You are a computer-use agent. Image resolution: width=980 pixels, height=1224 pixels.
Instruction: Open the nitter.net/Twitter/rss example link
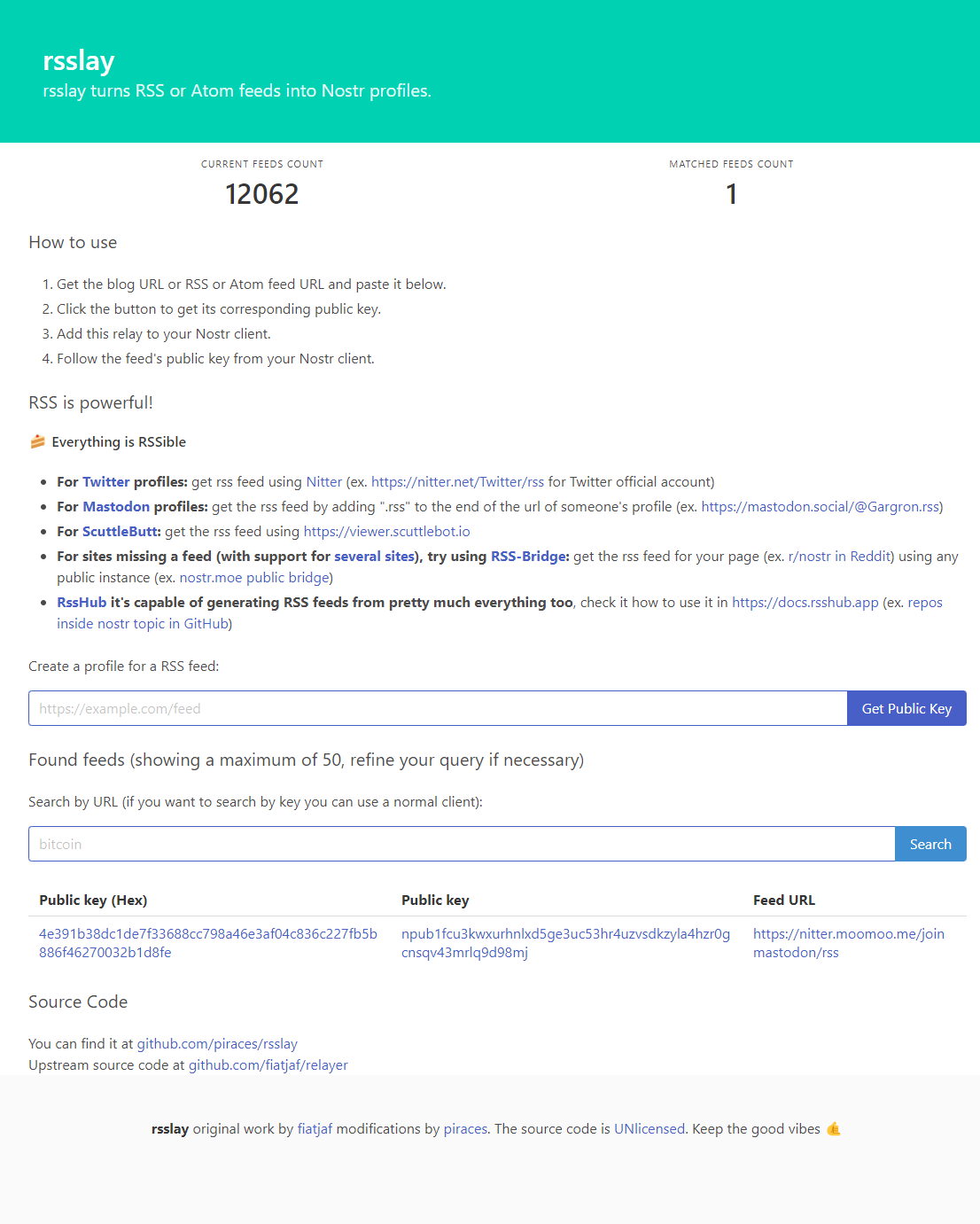coord(457,482)
